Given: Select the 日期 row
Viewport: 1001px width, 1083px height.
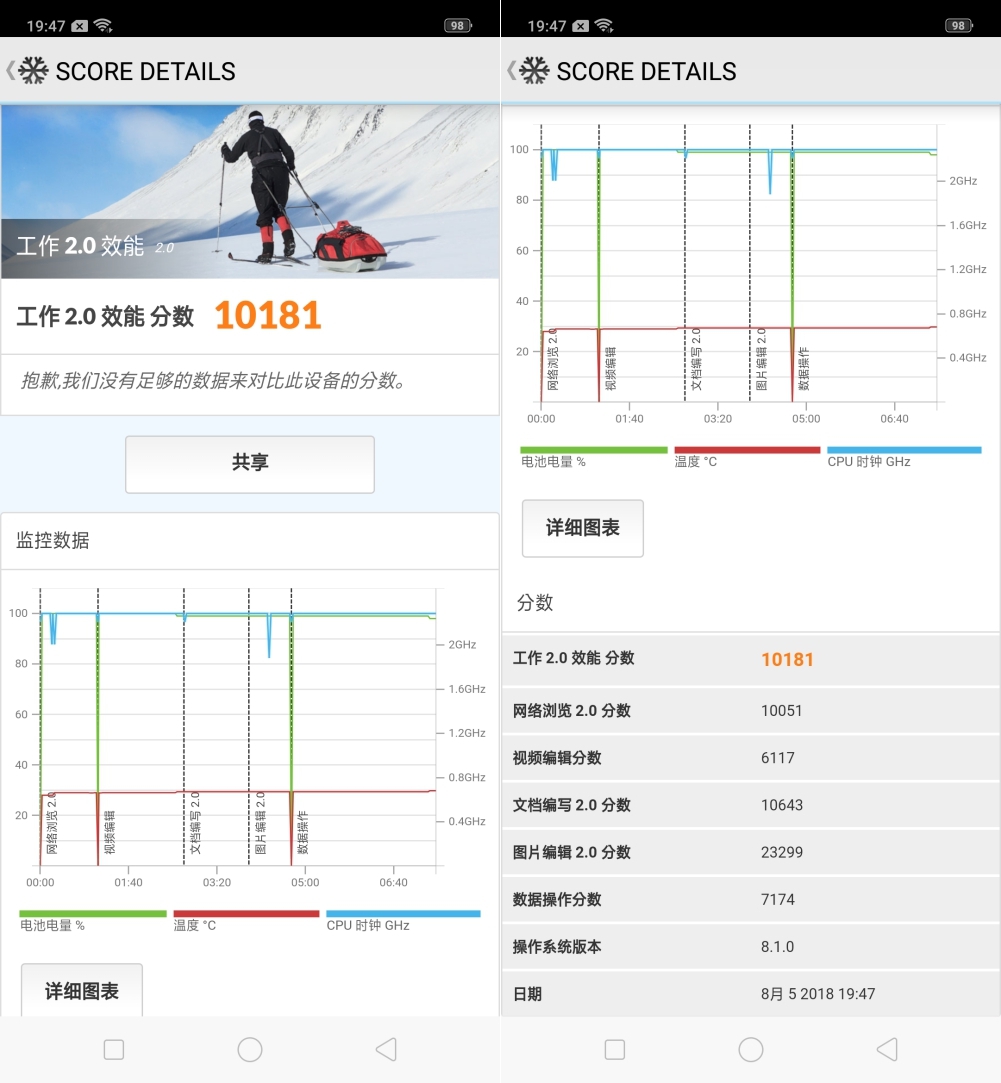Looking at the screenshot, I should point(751,993).
